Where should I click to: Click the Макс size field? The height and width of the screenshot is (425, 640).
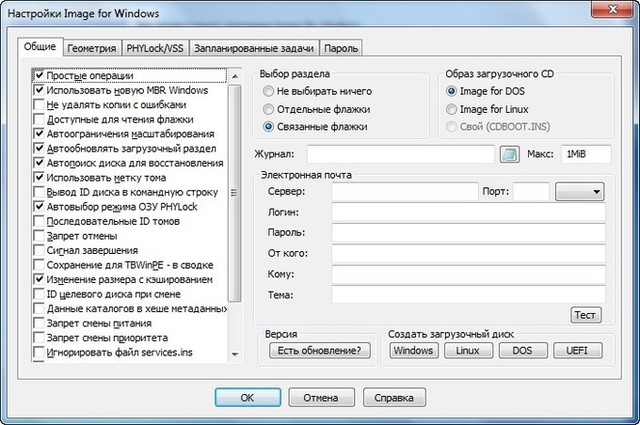pyautogui.click(x=586, y=154)
